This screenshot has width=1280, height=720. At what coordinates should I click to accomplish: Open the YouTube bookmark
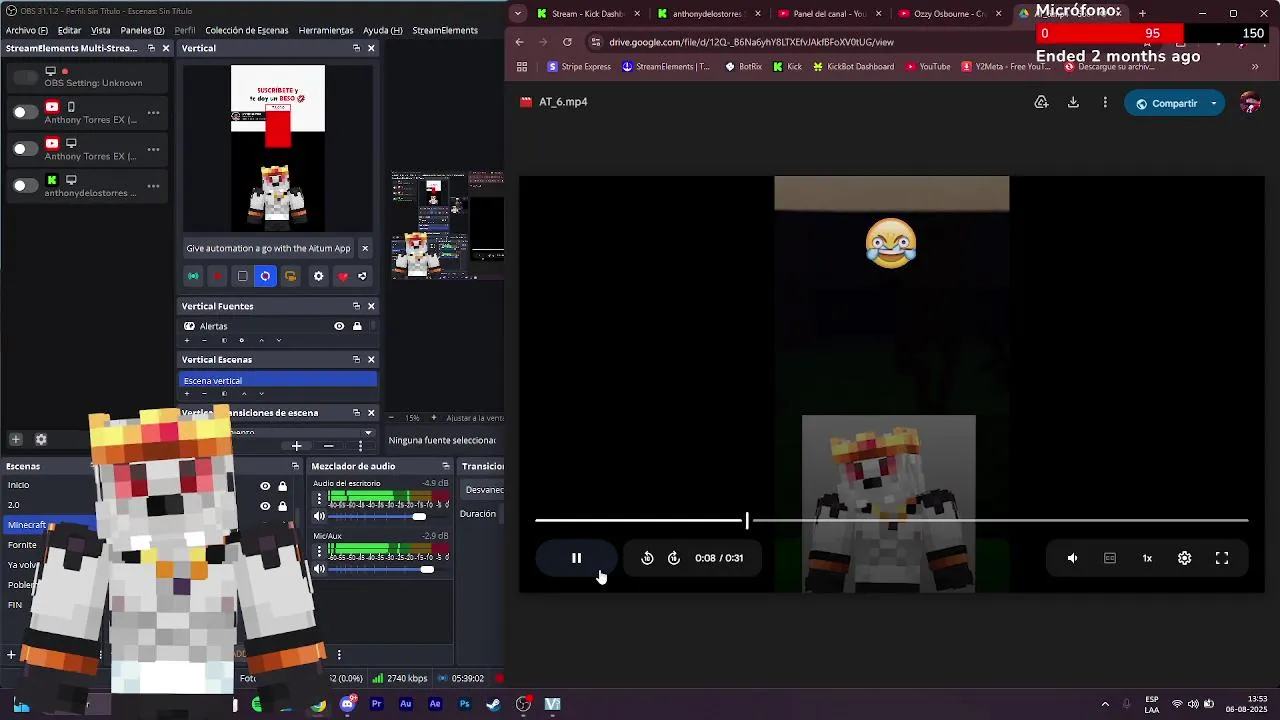pyautogui.click(x=928, y=67)
